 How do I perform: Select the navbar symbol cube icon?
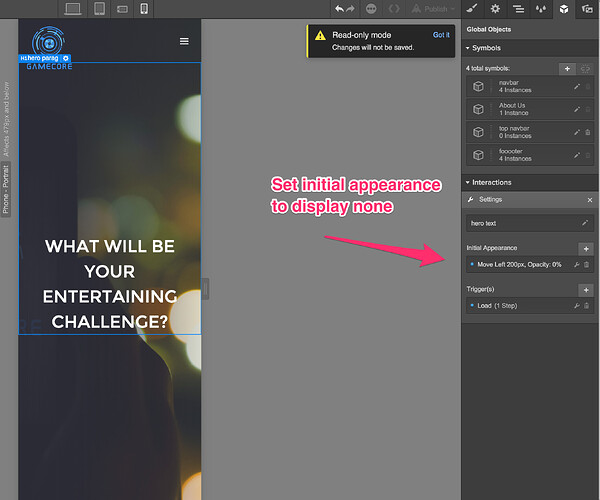click(x=478, y=86)
